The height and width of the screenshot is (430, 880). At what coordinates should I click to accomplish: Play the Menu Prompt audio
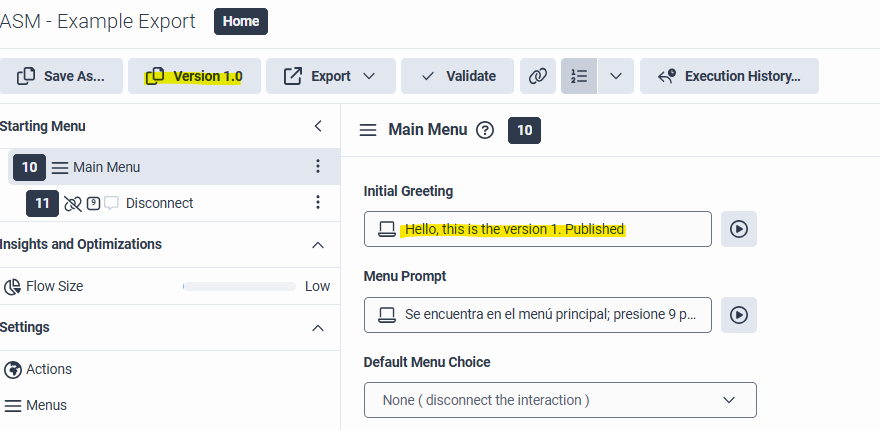tap(738, 314)
